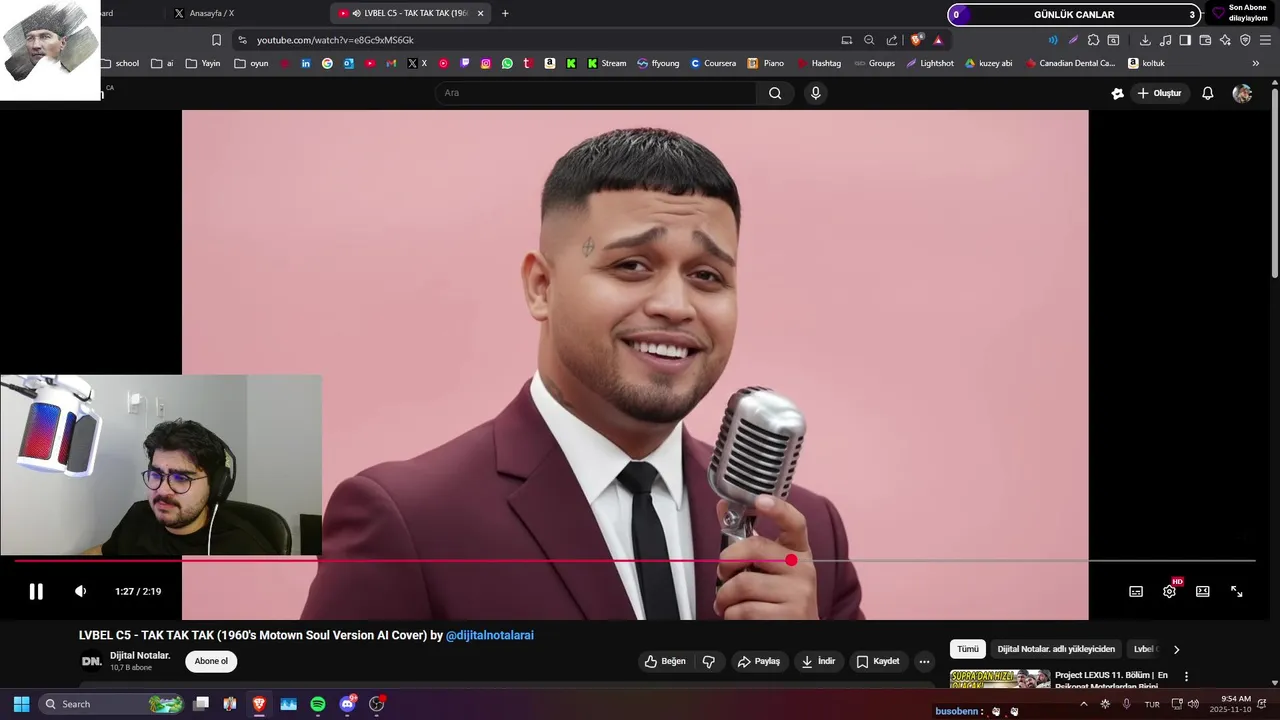This screenshot has height=720, width=1280.
Task: Mute the video using the speaker icon
Action: click(x=81, y=591)
